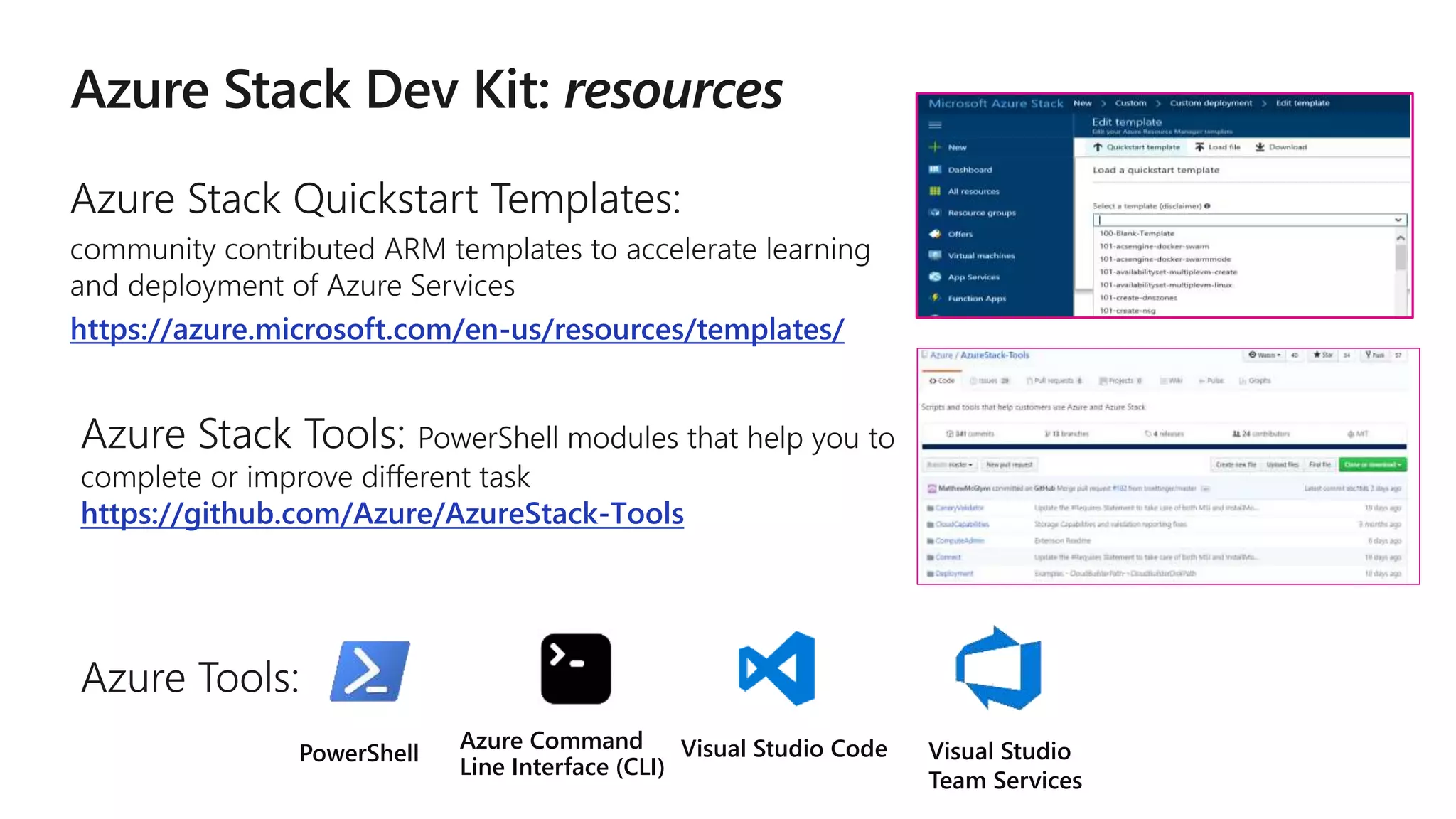Click the template list scroll-up arrow
This screenshot has height=819, width=1456.
point(1400,238)
